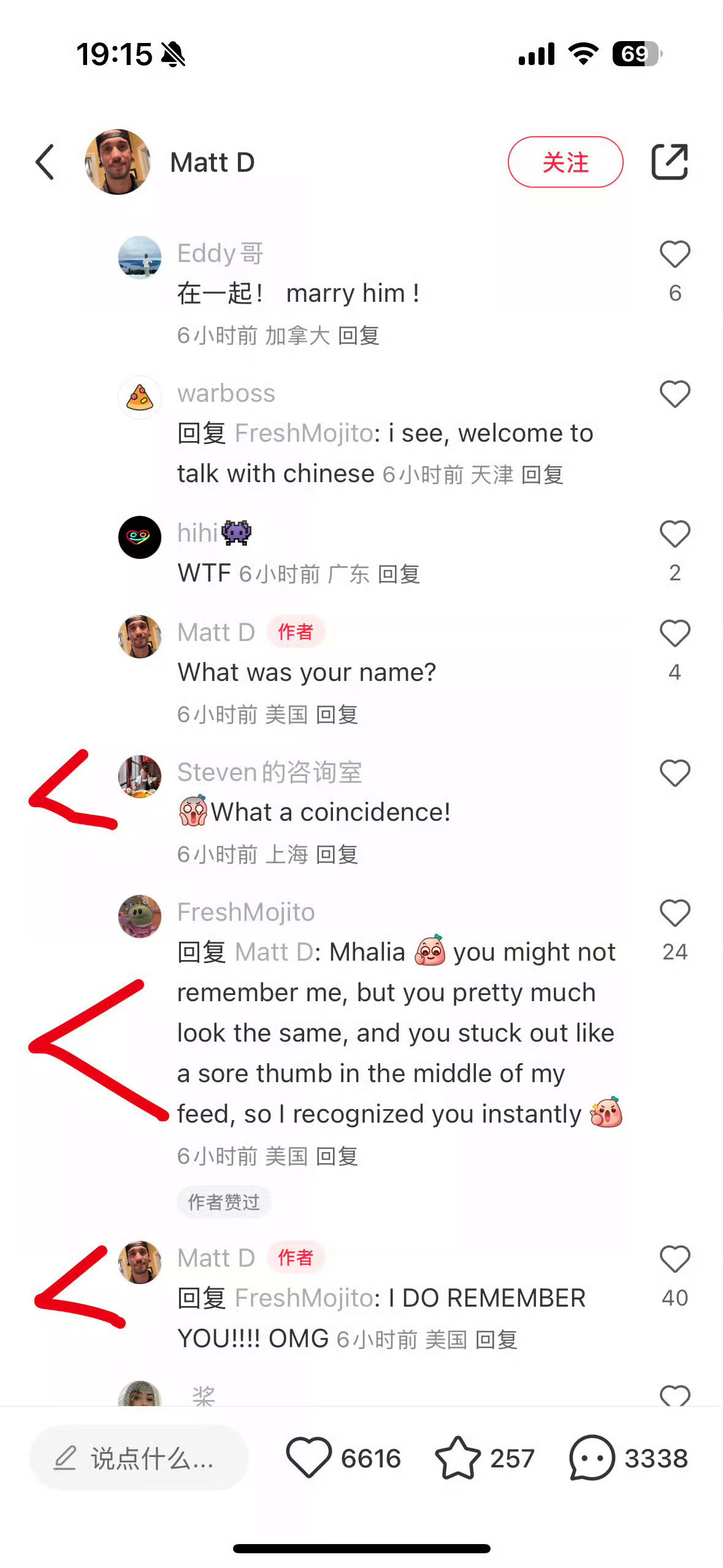This screenshot has height=1568, width=723.
Task: Like hihi's WTF comment
Action: 675,534
